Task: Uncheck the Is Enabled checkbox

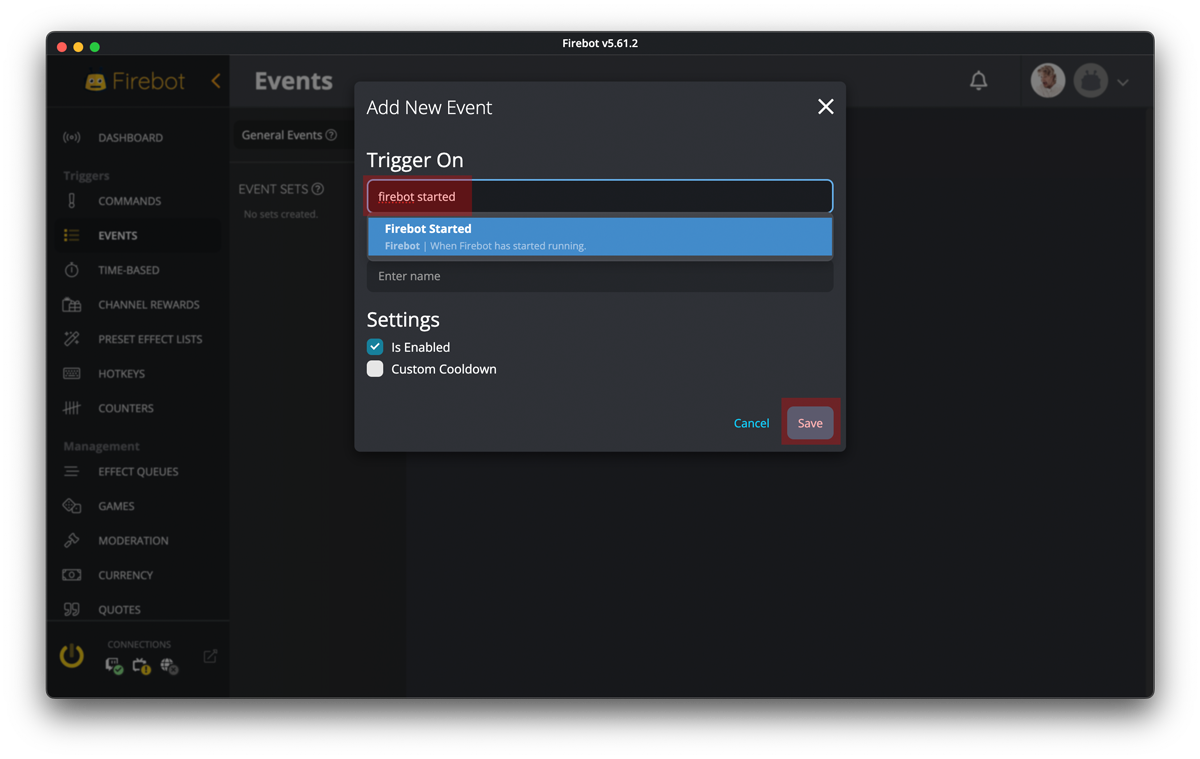Action: [x=375, y=346]
